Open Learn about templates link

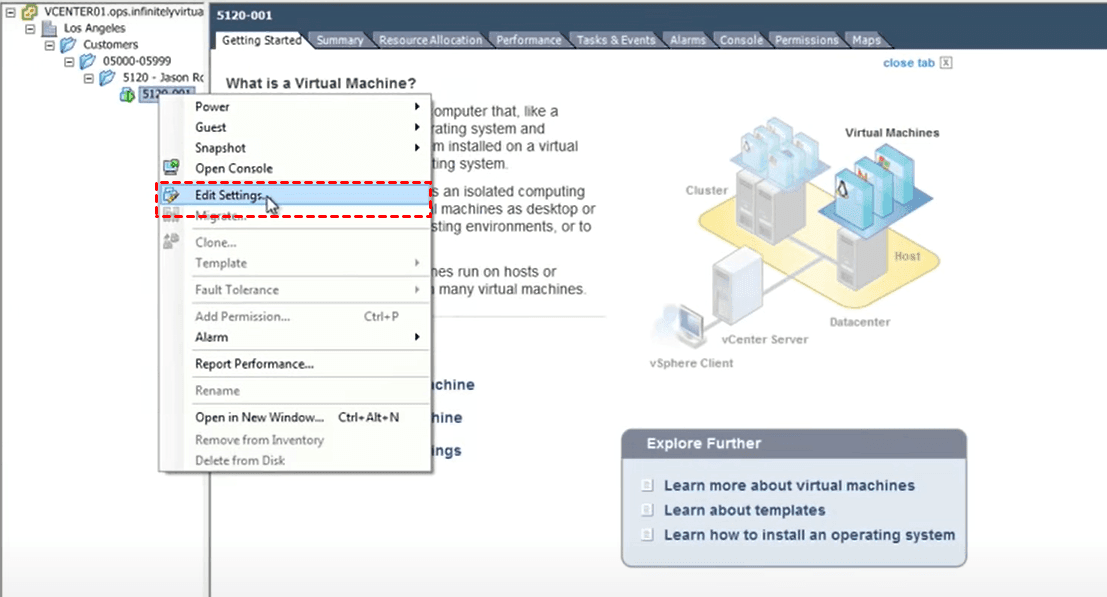(745, 510)
